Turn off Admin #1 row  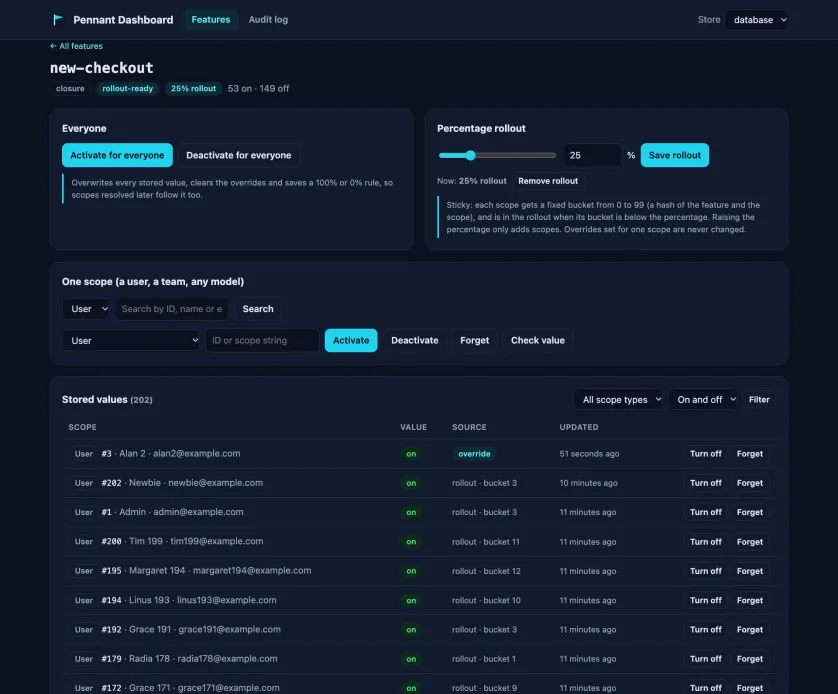tap(705, 512)
